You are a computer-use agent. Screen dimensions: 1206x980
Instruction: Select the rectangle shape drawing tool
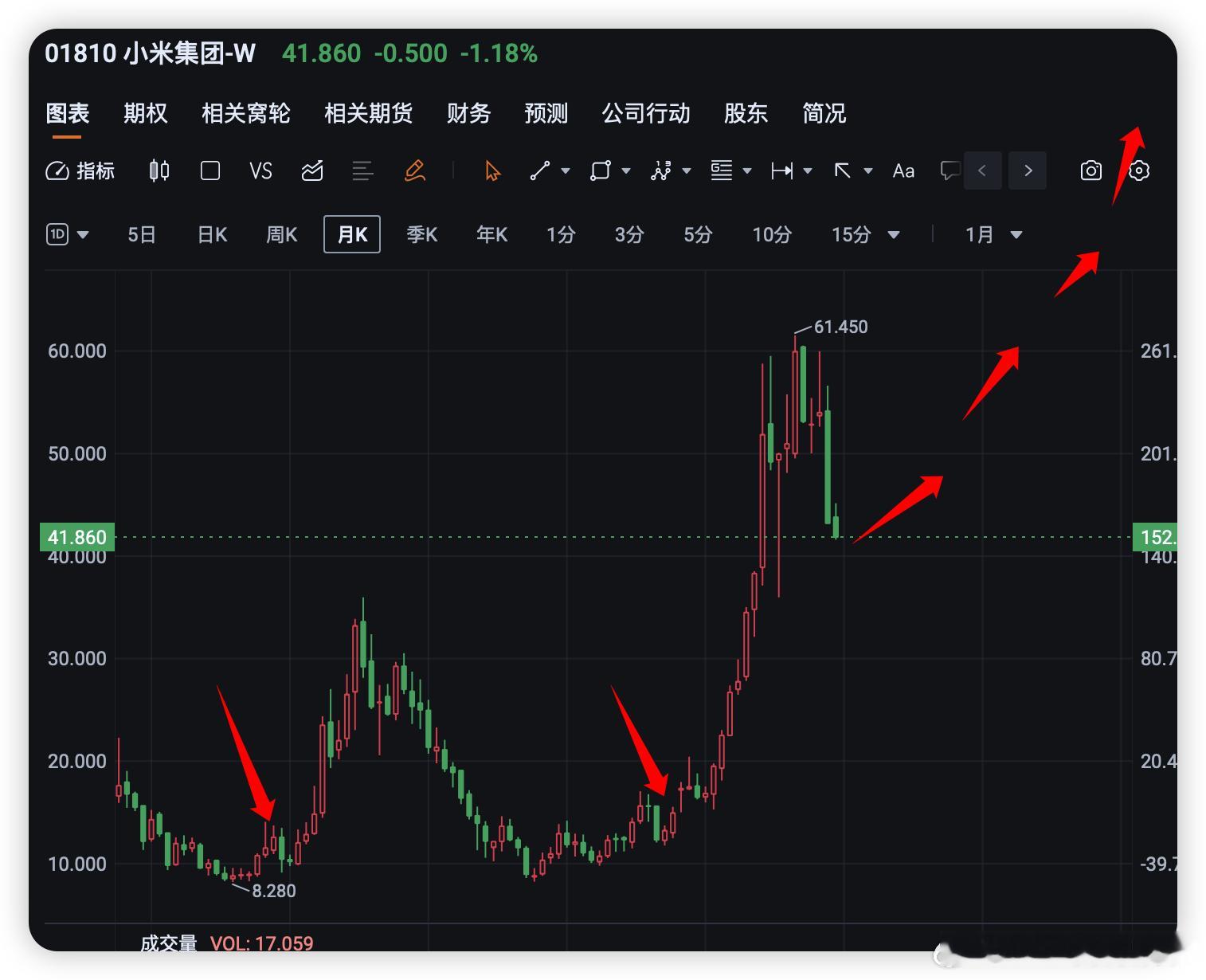[x=600, y=171]
